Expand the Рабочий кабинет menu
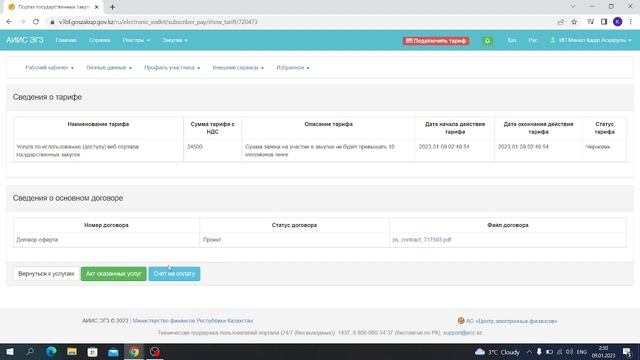The height and width of the screenshot is (360, 640). (49, 68)
